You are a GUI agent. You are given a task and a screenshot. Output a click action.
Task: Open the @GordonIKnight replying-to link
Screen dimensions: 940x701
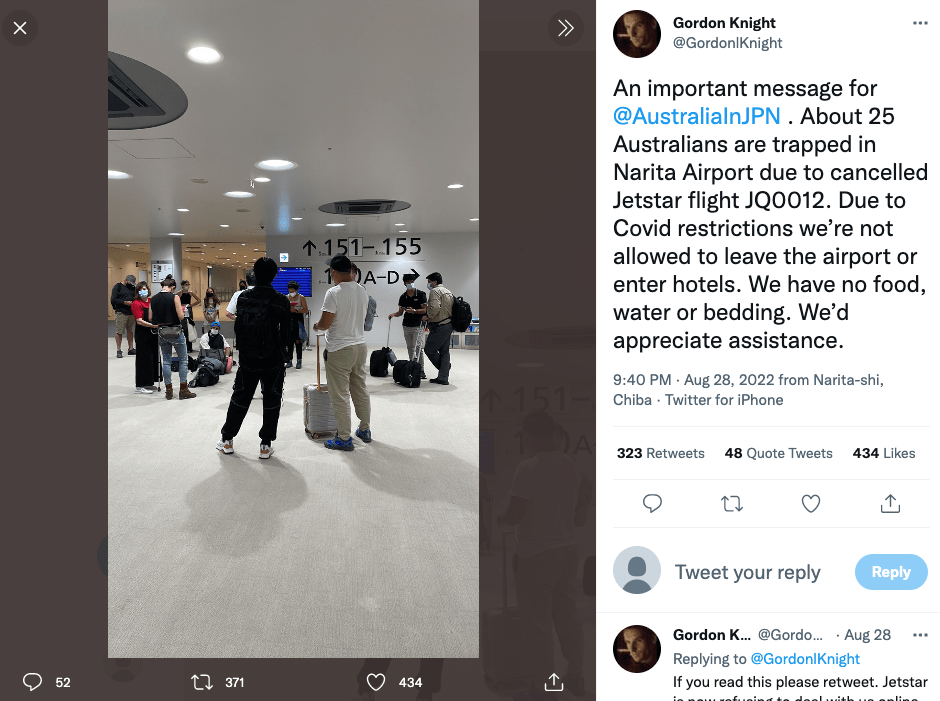tap(805, 659)
